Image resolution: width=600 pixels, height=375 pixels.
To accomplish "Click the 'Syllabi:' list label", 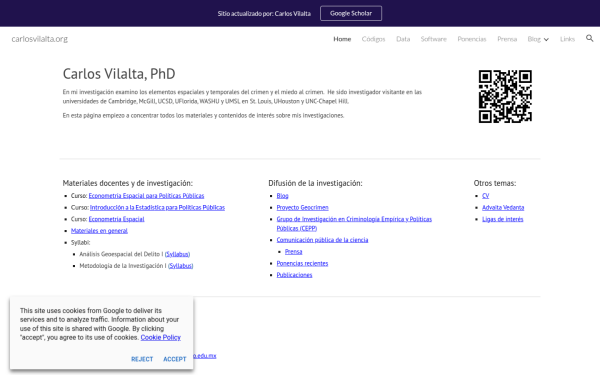I will 80,242.
